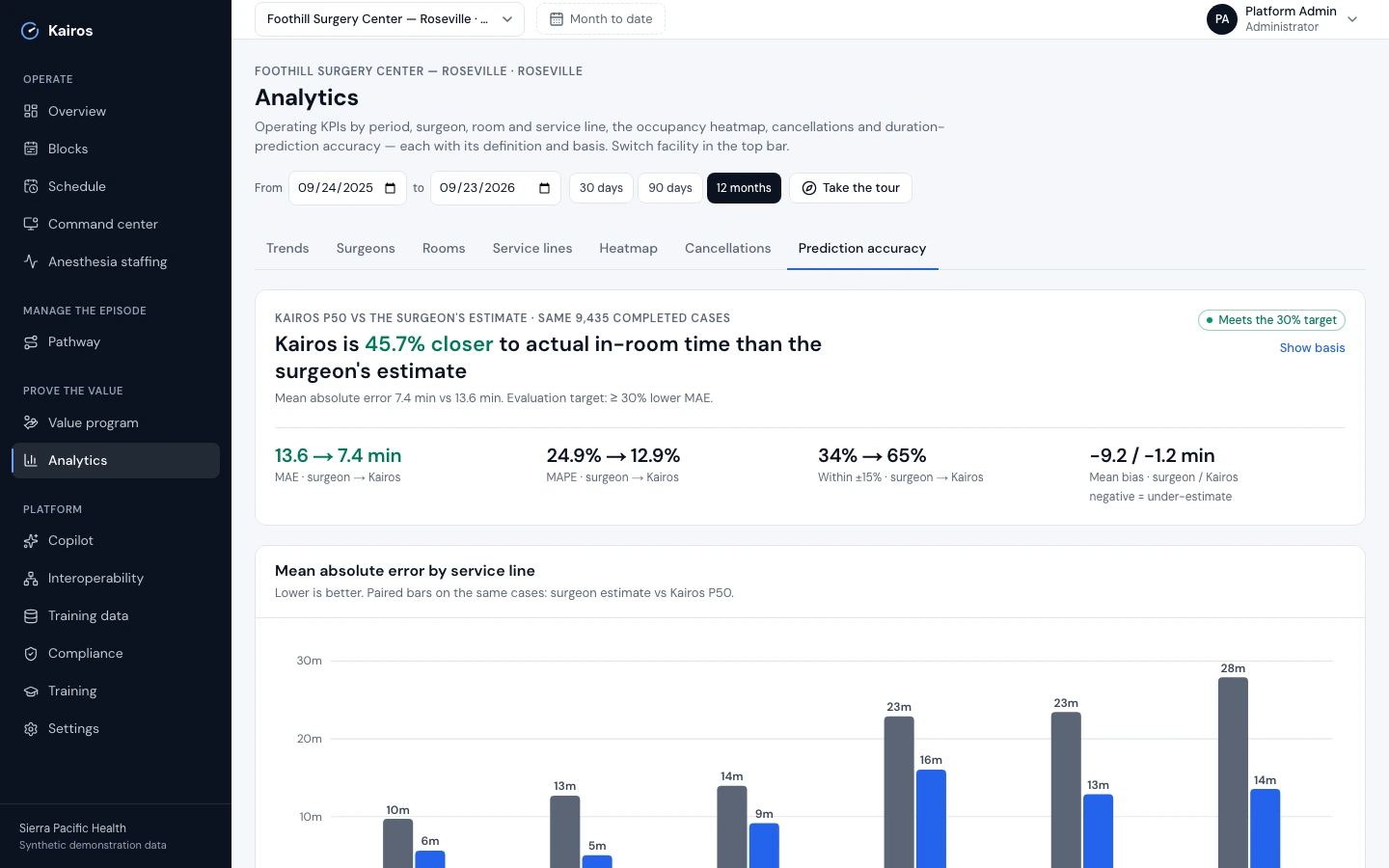Click the From date input field
The image size is (1389, 868).
tap(347, 188)
